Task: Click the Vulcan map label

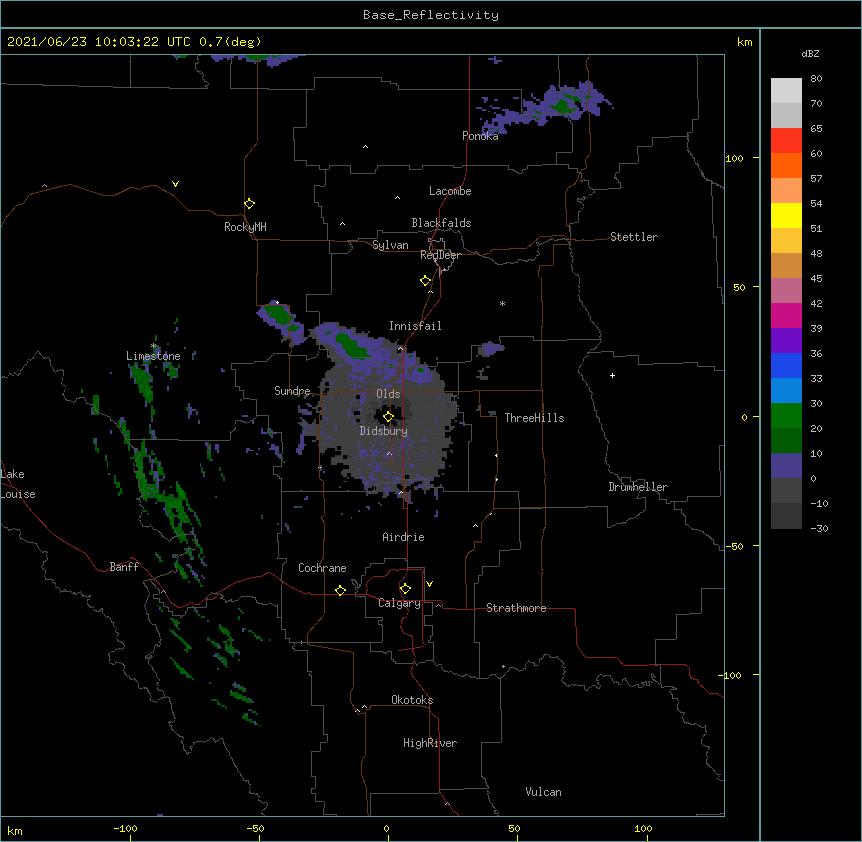Action: 543,792
